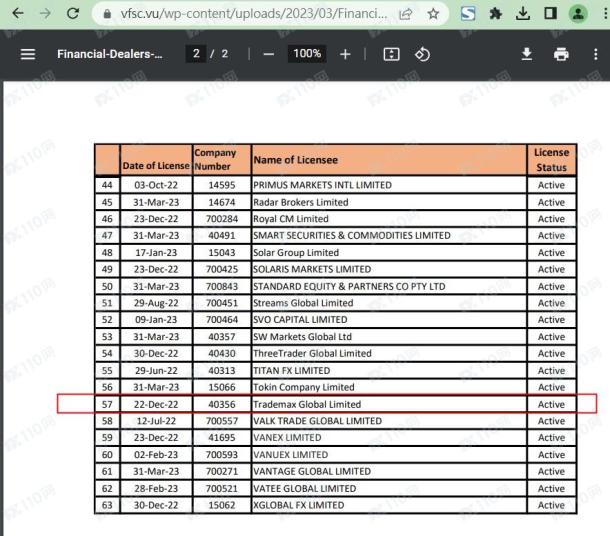Screen dimensions: 610x536
Task: Select VANTAGE GLOBAL LIMITED
Action: (x=312, y=471)
